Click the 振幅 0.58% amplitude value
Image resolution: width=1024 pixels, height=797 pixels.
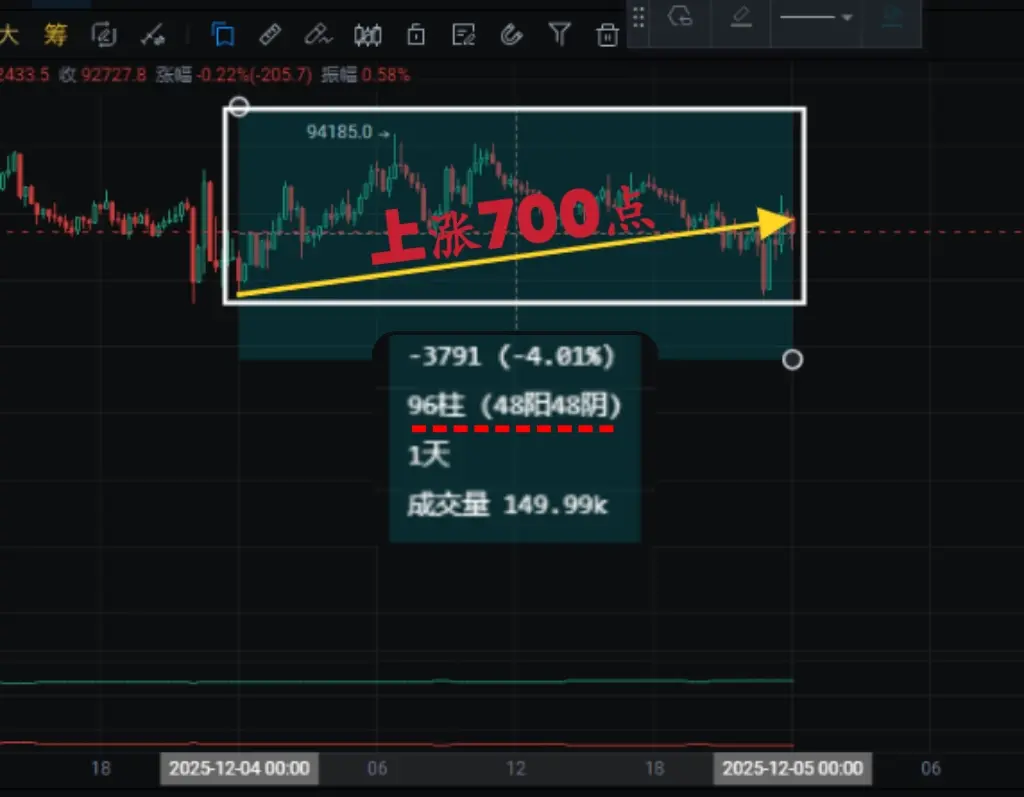coord(366,74)
